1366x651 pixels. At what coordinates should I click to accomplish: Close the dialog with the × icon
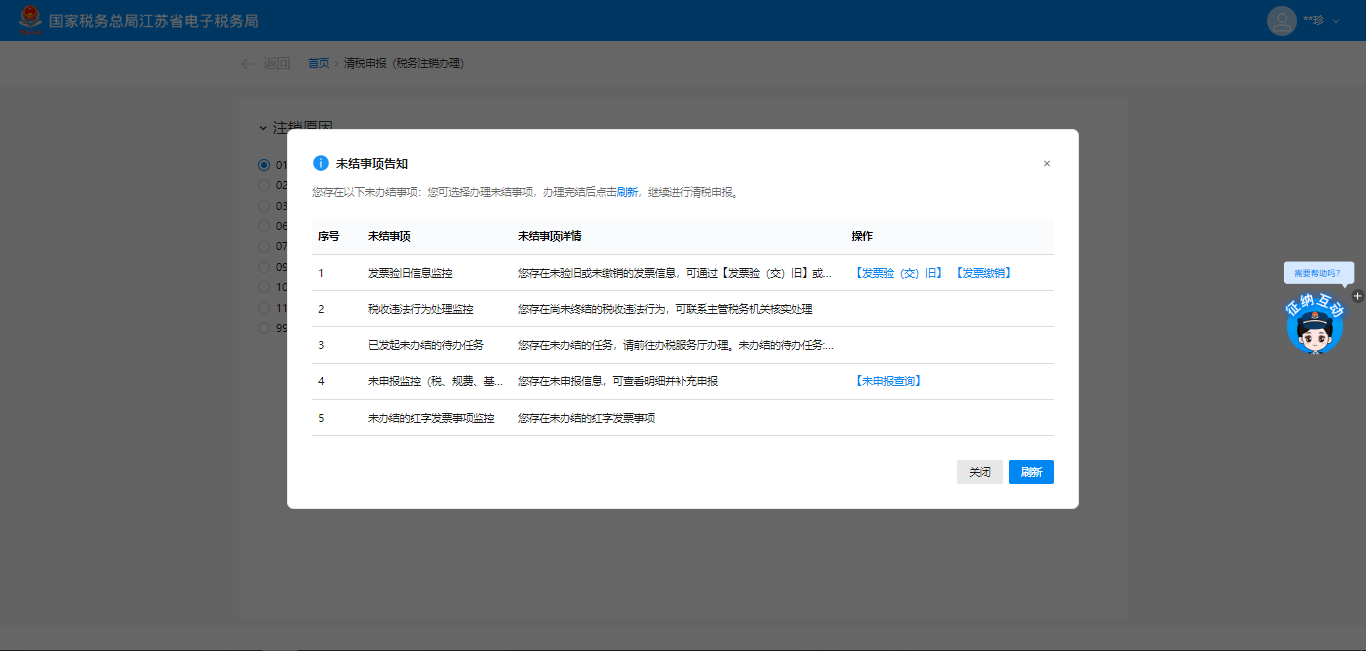tap(1046, 164)
